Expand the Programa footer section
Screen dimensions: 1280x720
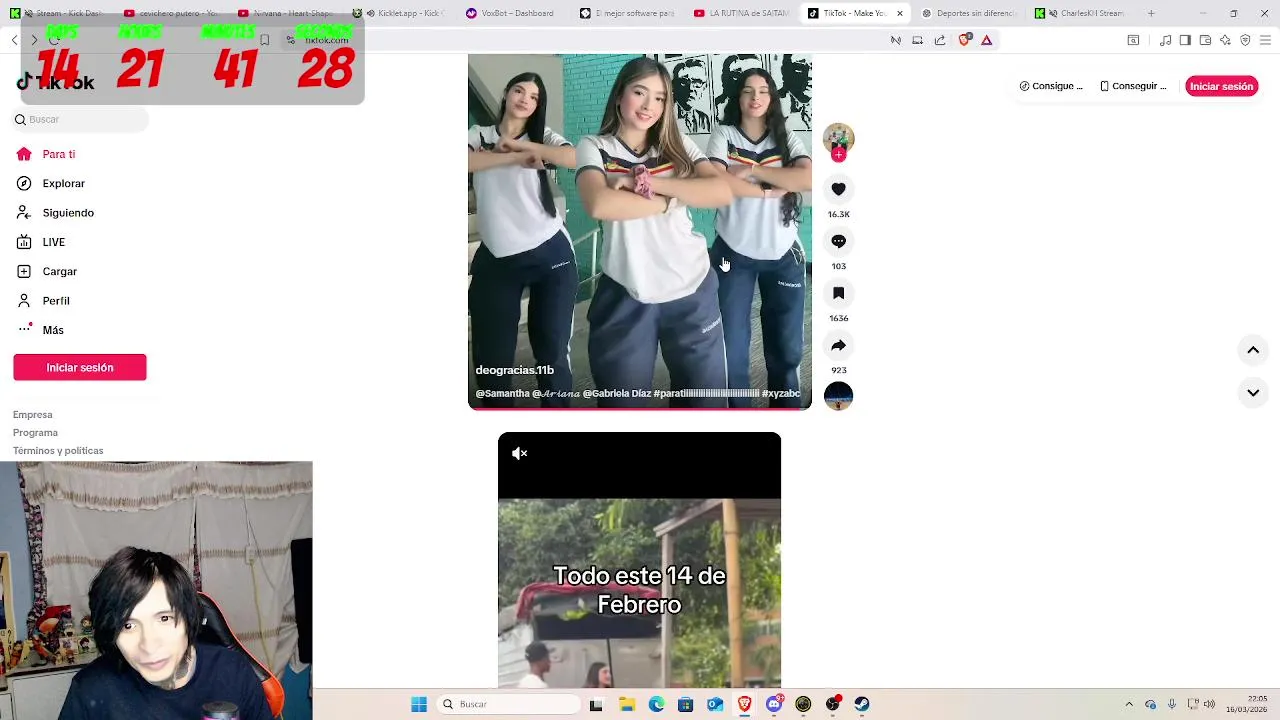pos(35,433)
